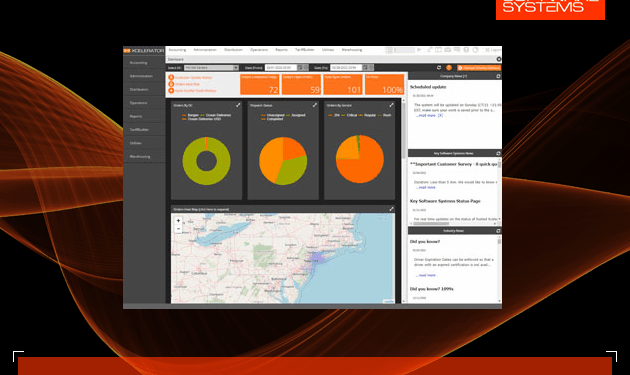Expand the Orders By Service chart
The image size is (630, 375).
coord(391,105)
